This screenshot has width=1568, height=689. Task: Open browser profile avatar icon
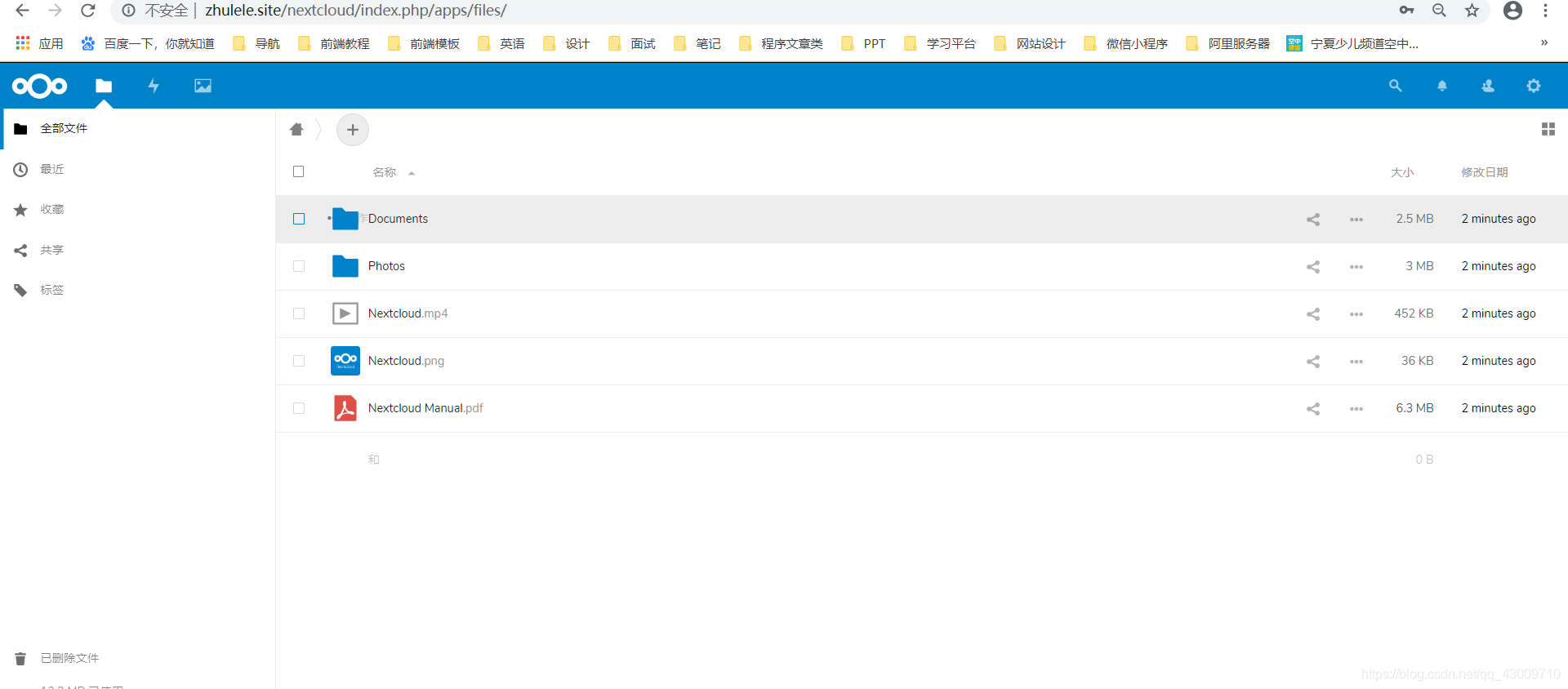point(1512,11)
